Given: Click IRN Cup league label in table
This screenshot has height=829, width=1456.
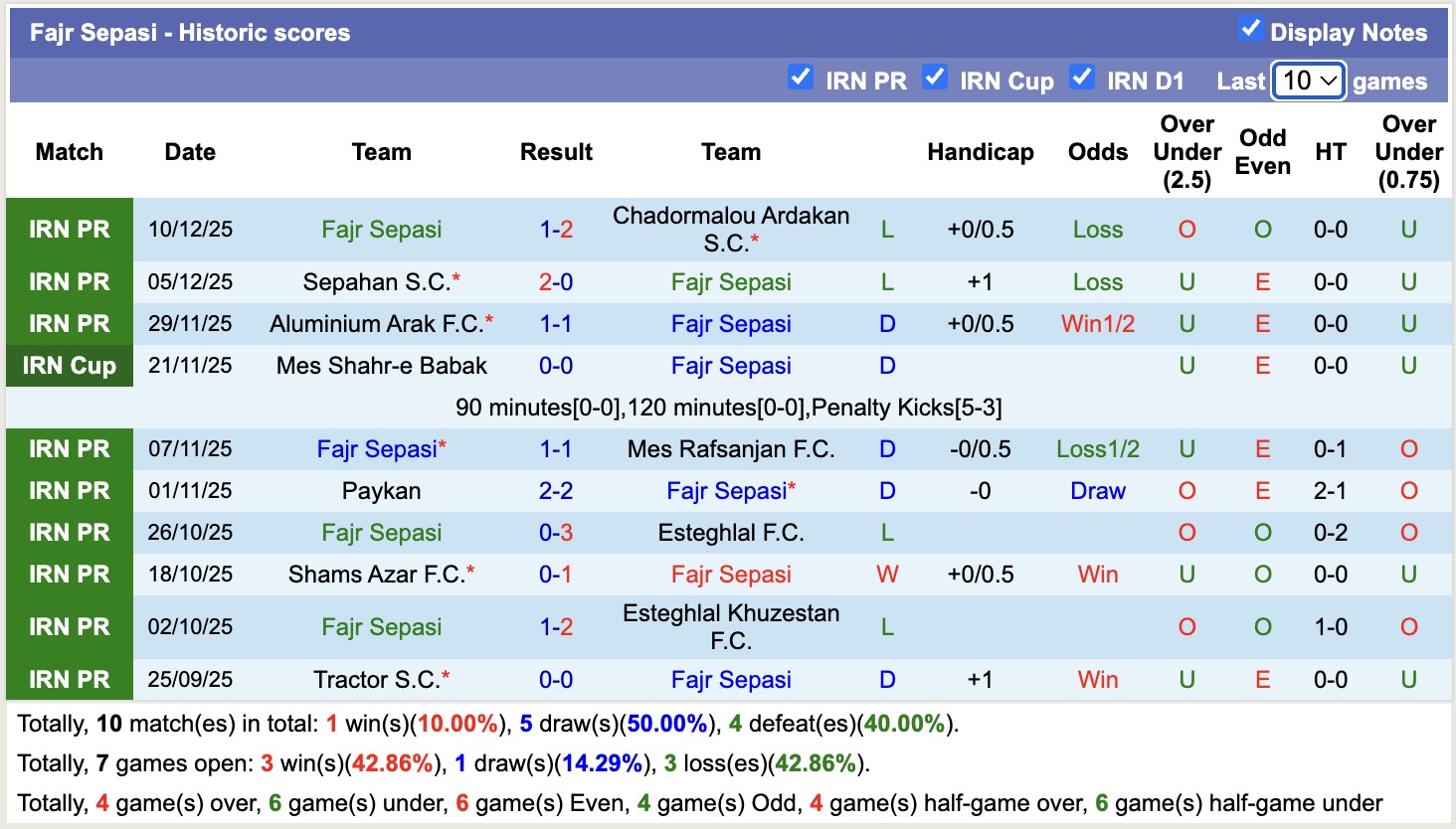Looking at the screenshot, I should click(x=70, y=366).
